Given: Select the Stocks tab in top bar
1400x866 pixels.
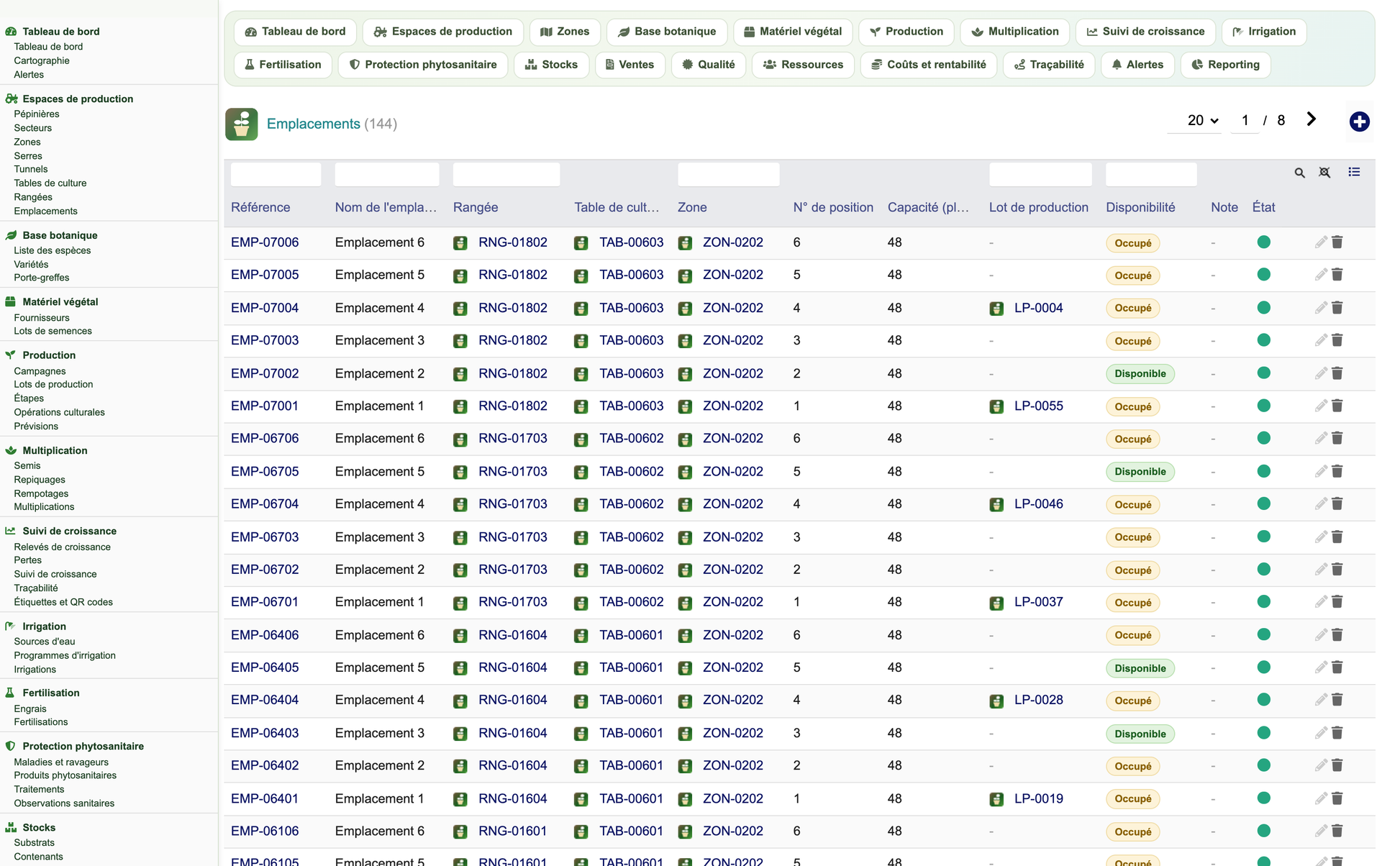Looking at the screenshot, I should pyautogui.click(x=551, y=65).
